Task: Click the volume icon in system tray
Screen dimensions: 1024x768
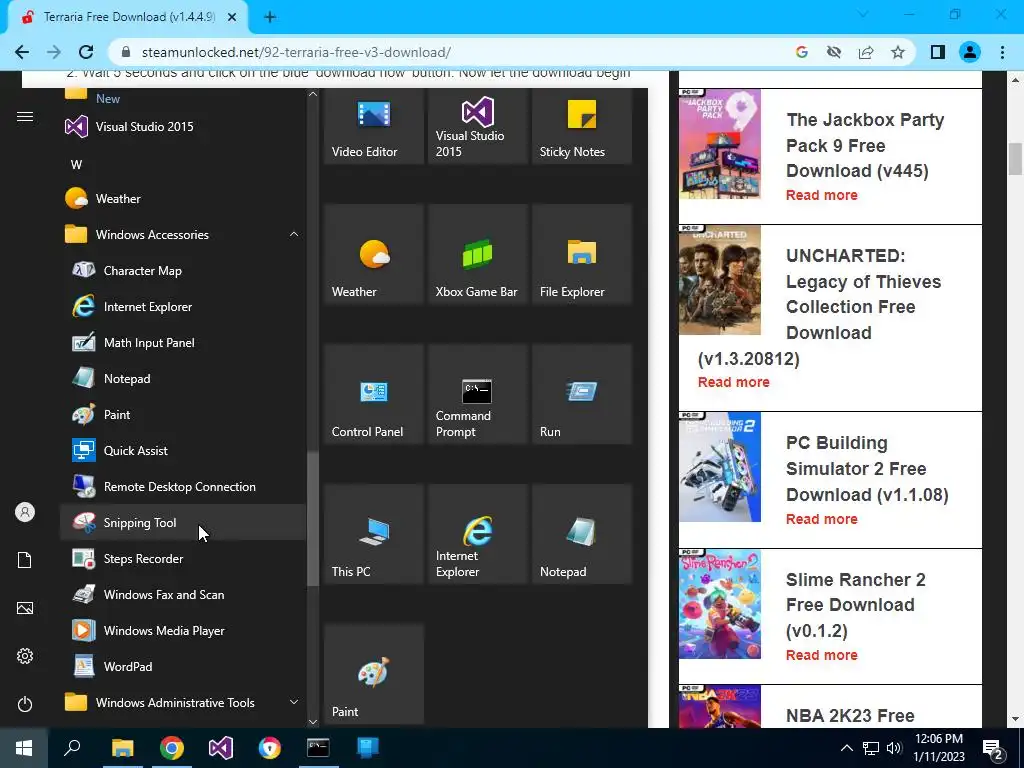Action: coord(894,748)
